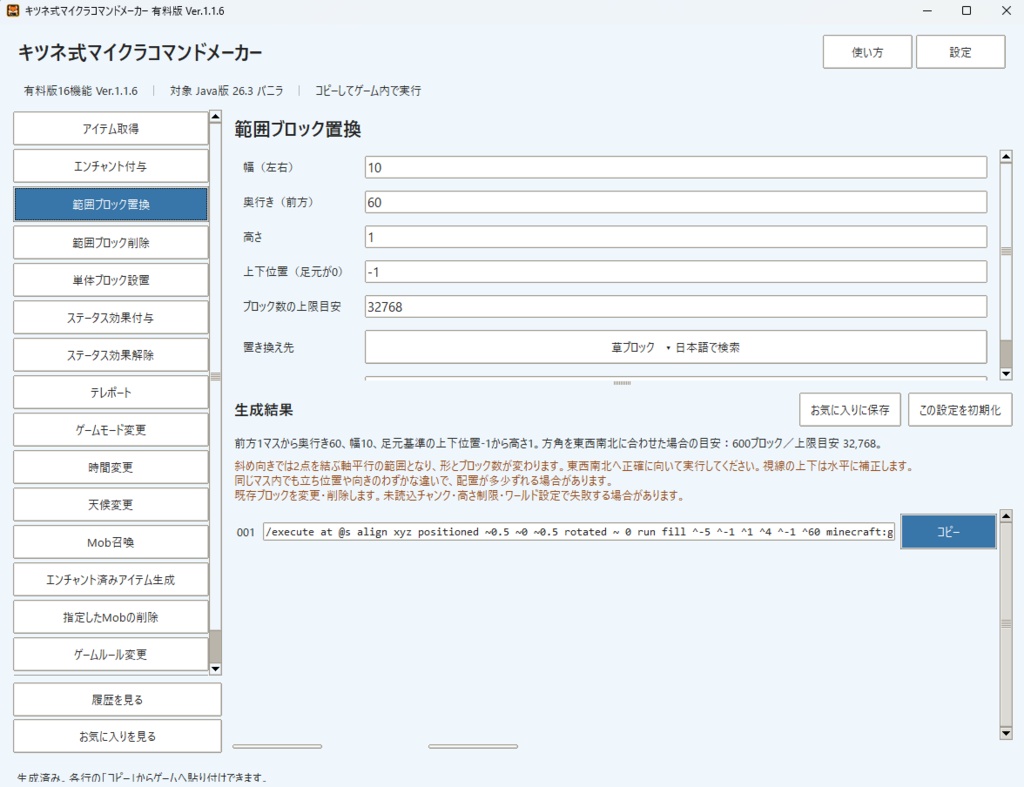Choose 指定したMobの削除
The image size is (1024, 787).
110,617
